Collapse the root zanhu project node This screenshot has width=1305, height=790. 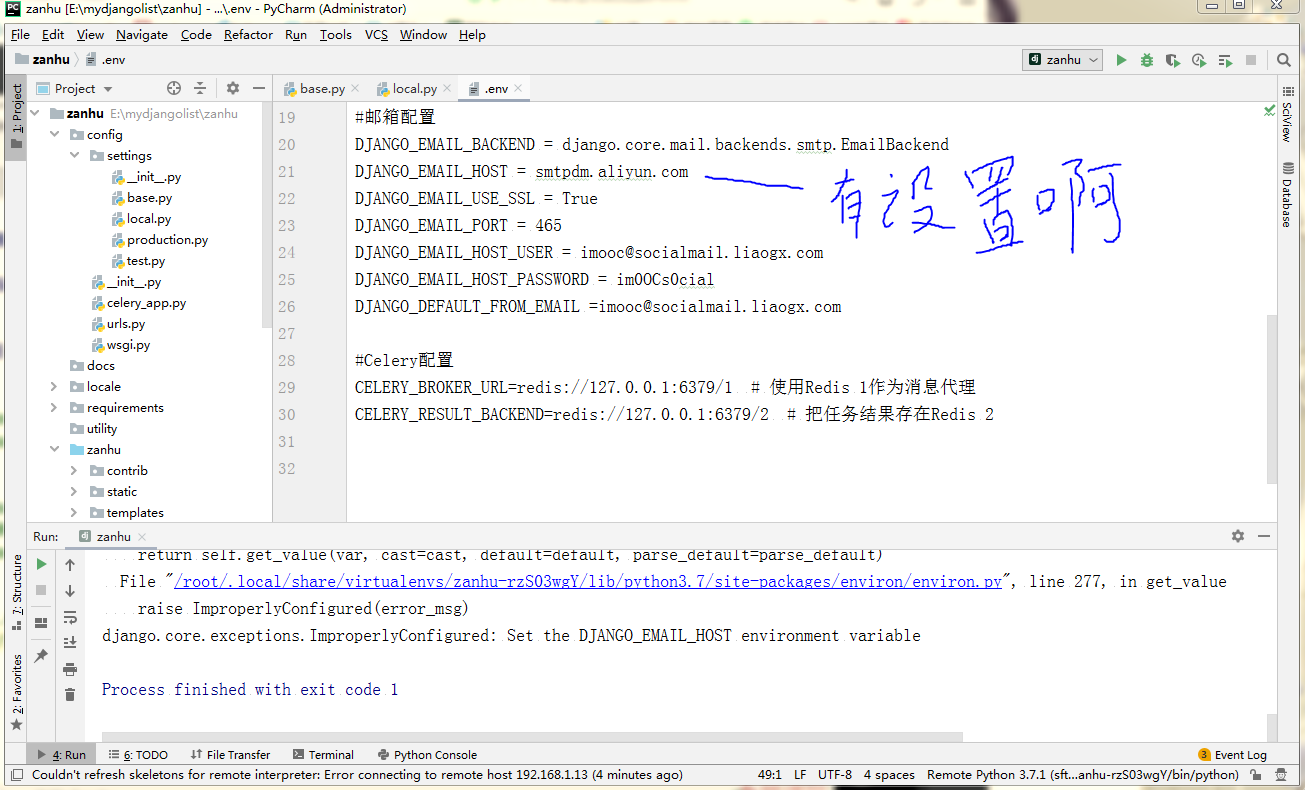point(36,113)
